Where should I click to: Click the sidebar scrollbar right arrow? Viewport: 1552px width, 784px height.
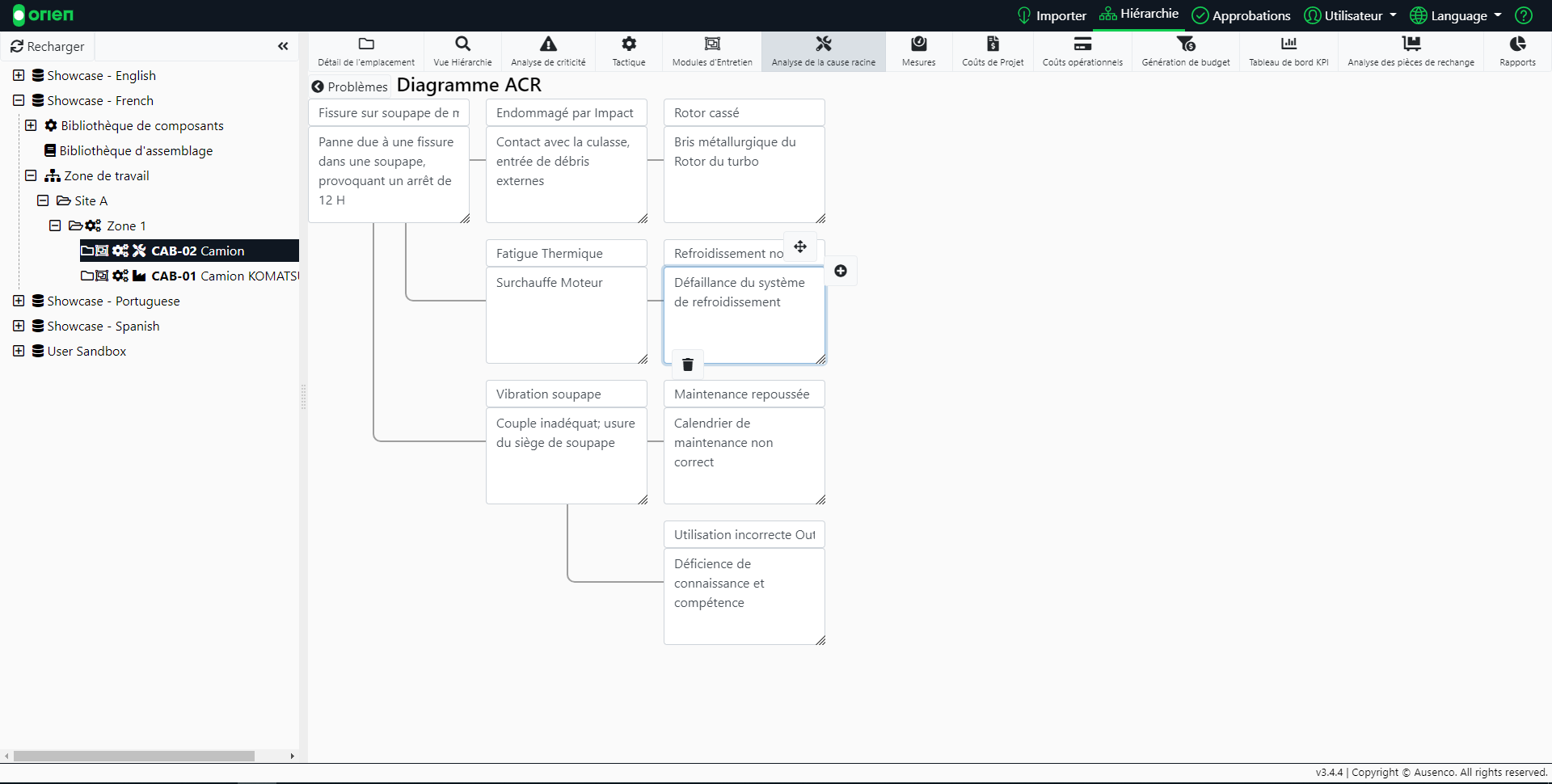point(292,756)
